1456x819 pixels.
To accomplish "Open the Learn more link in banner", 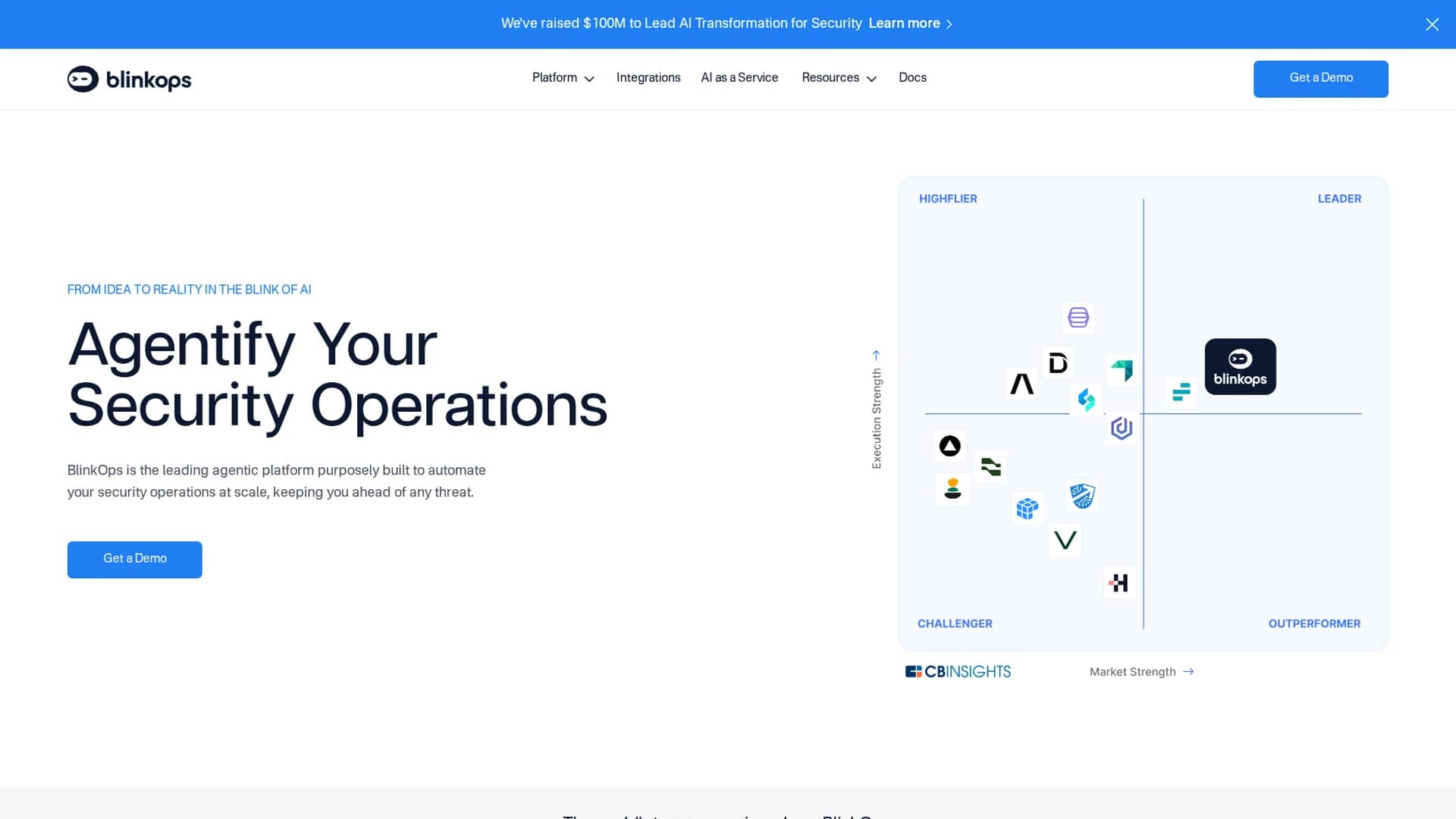I will click(904, 24).
